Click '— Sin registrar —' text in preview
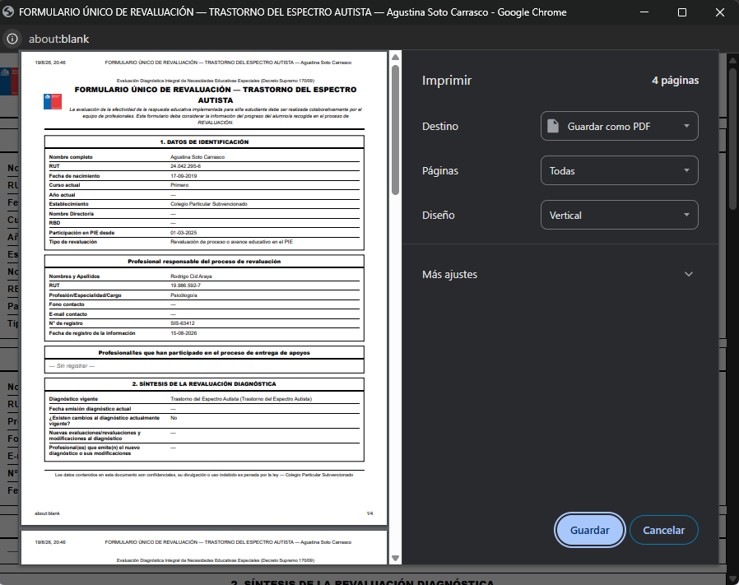739x585 pixels. (72, 366)
